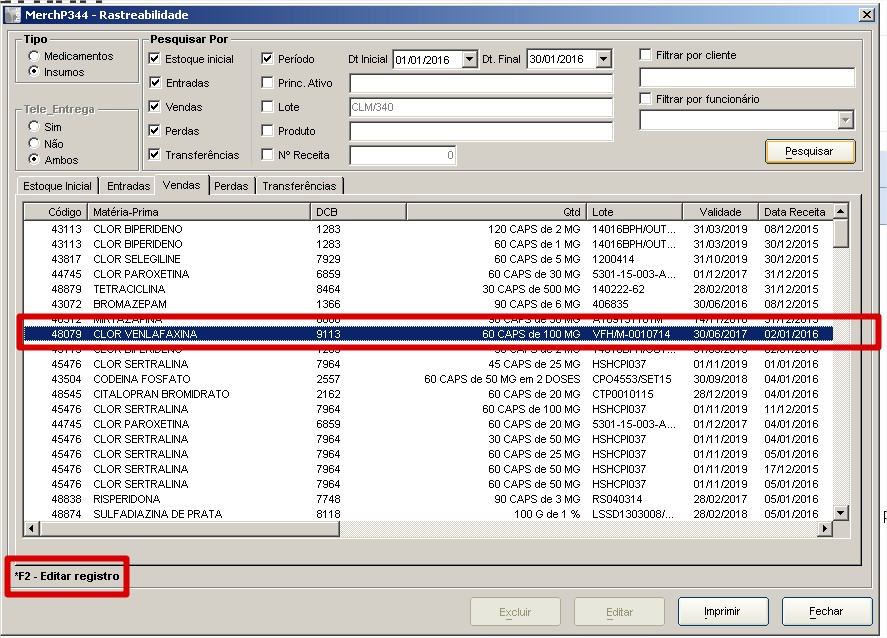The height and width of the screenshot is (638, 887).
Task: Expand the funcionário combo box
Action: [845, 120]
